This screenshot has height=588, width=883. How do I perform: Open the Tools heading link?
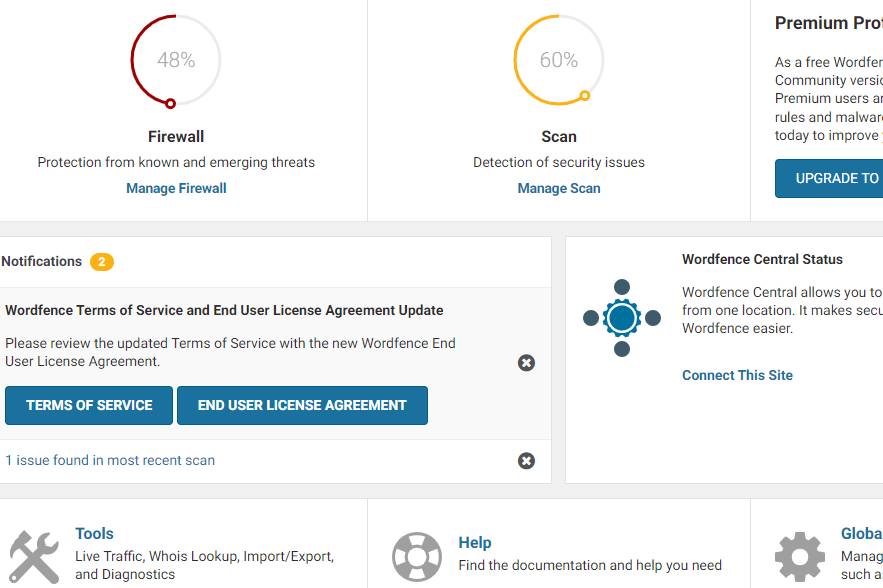(95, 533)
